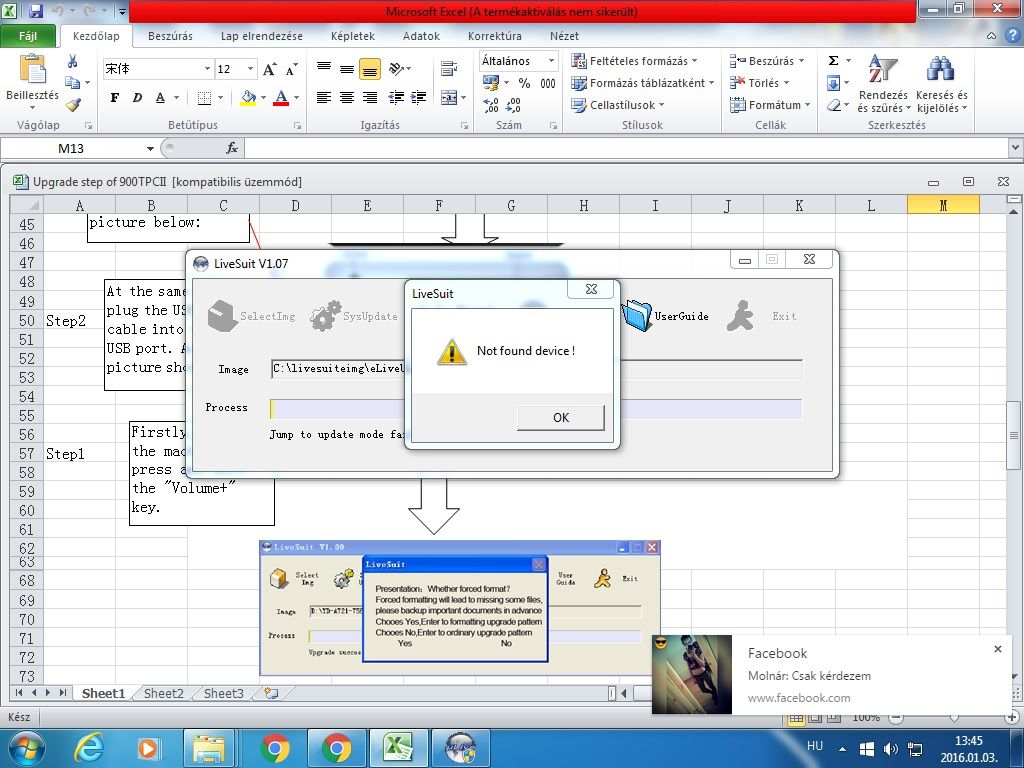Screen dimensions: 1024x768
Task: Click the increase indent icon
Action: (419, 98)
